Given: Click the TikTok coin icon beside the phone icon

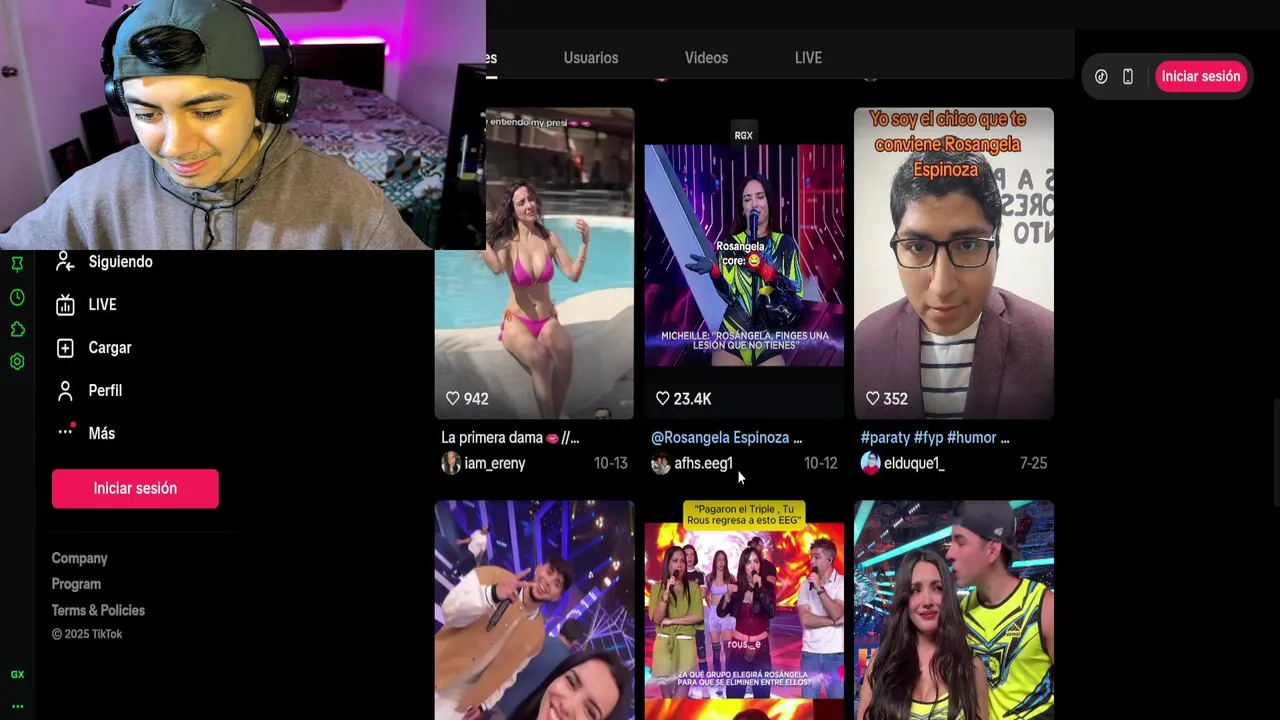Looking at the screenshot, I should point(1101,77).
